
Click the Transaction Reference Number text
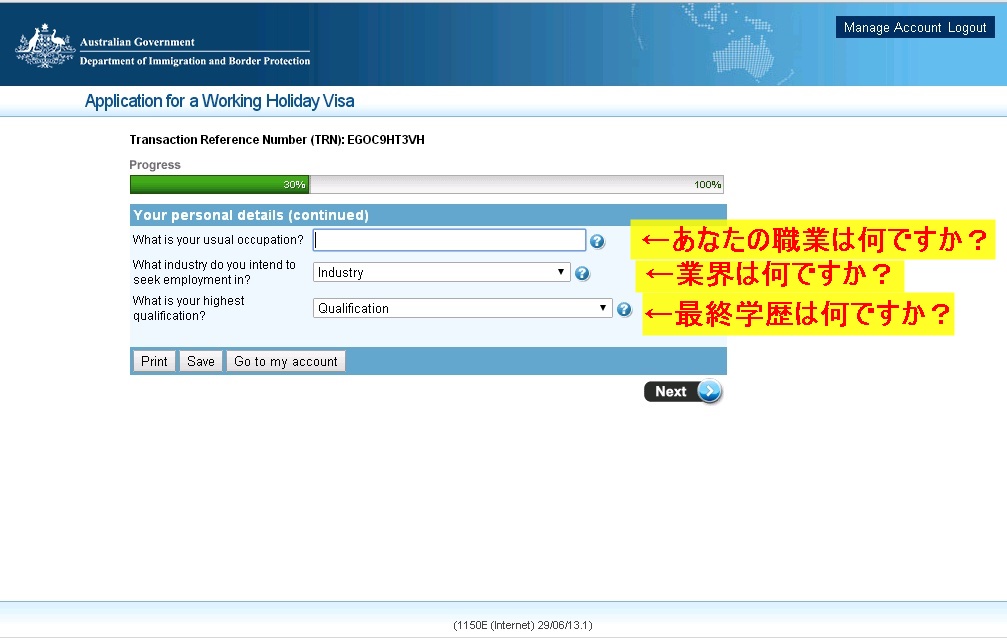click(277, 140)
